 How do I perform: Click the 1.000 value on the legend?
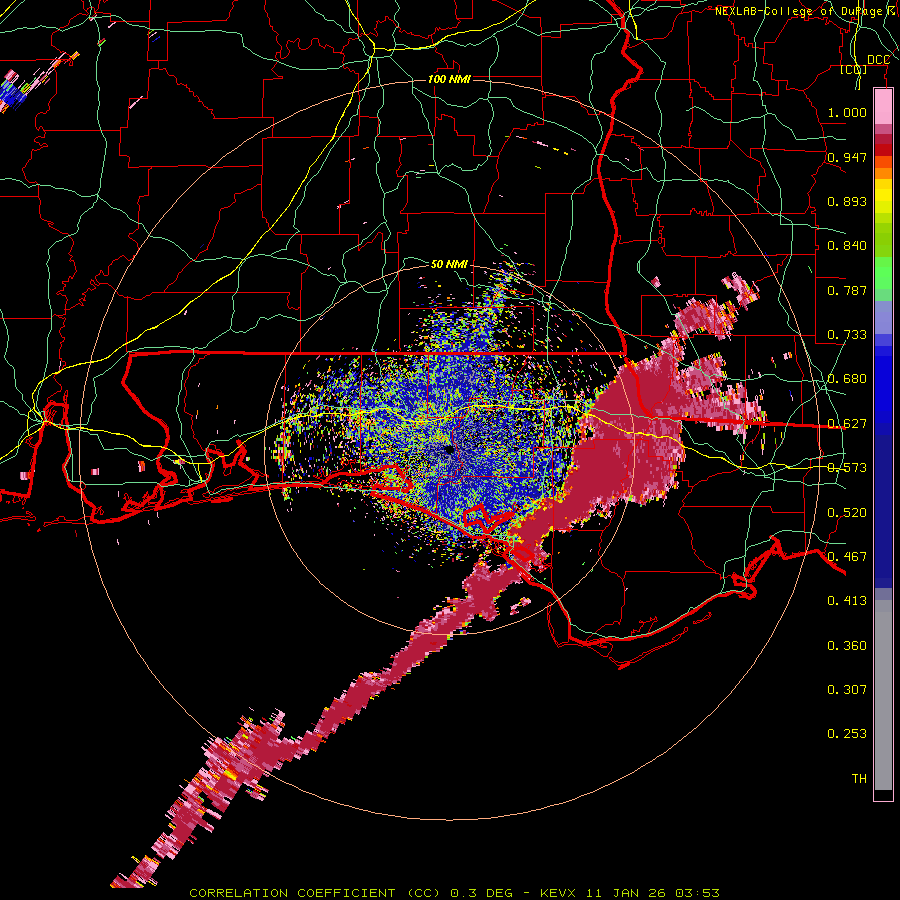pyautogui.click(x=847, y=112)
